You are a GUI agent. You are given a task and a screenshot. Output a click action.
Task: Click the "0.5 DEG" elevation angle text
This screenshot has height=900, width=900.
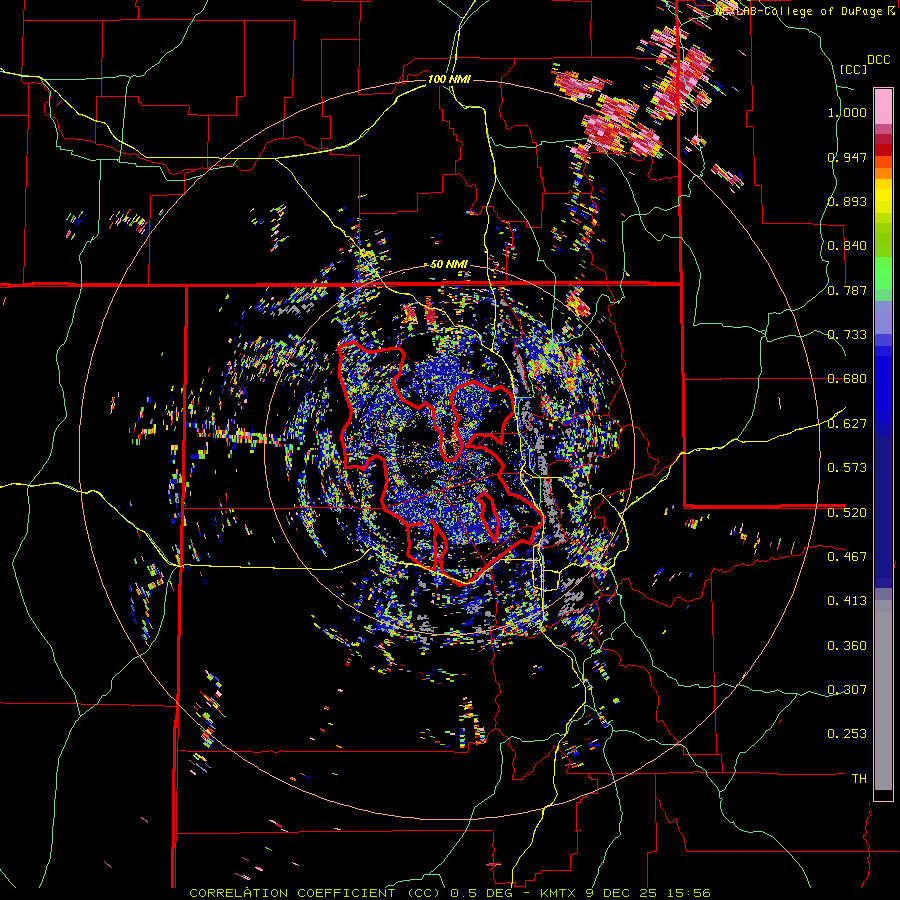pos(481,893)
